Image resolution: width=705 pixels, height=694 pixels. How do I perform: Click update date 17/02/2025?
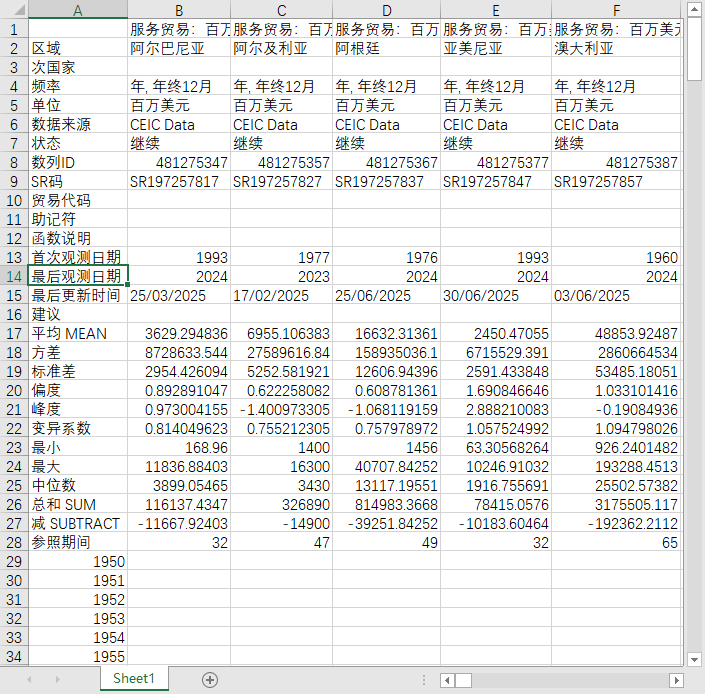tap(281, 295)
